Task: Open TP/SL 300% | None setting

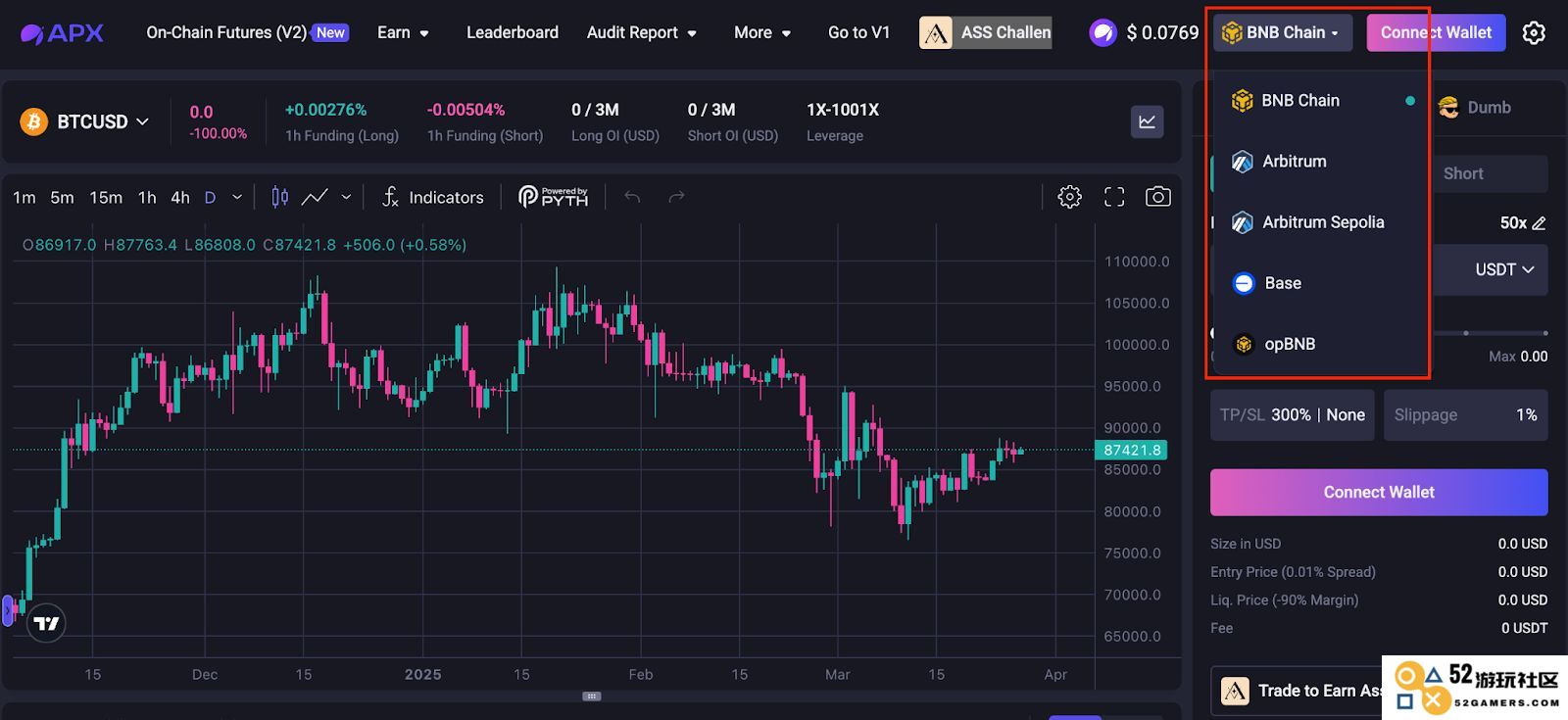Action: click(1293, 414)
